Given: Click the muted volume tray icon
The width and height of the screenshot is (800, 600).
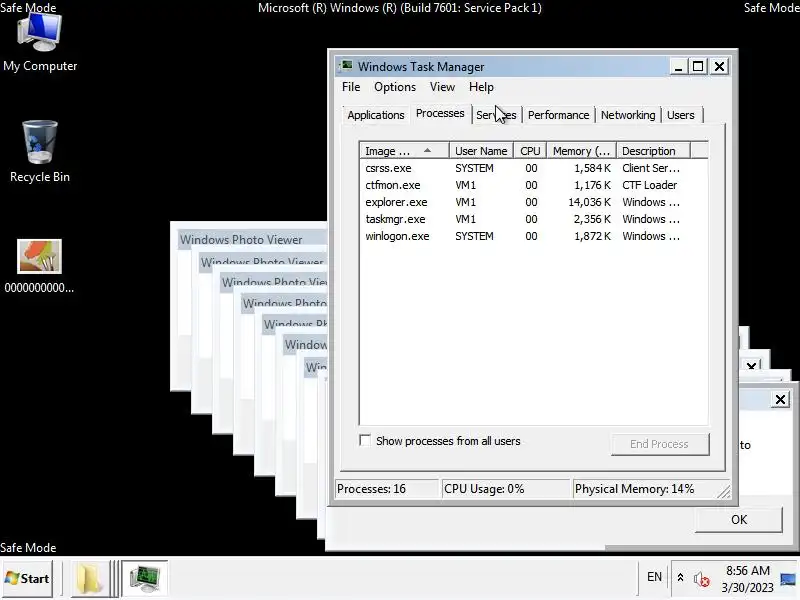Looking at the screenshot, I should pyautogui.click(x=702, y=579).
